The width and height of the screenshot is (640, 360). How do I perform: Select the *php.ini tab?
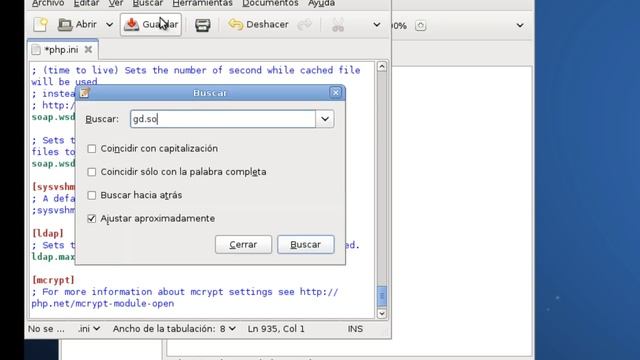point(62,50)
